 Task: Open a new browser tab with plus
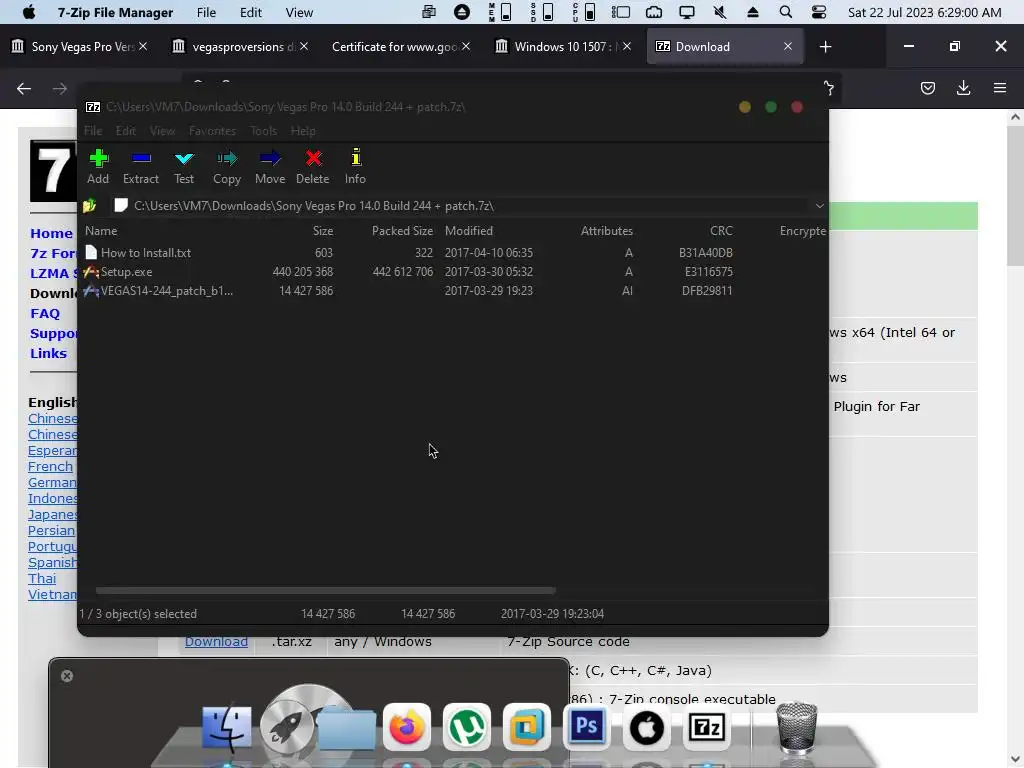tap(825, 46)
